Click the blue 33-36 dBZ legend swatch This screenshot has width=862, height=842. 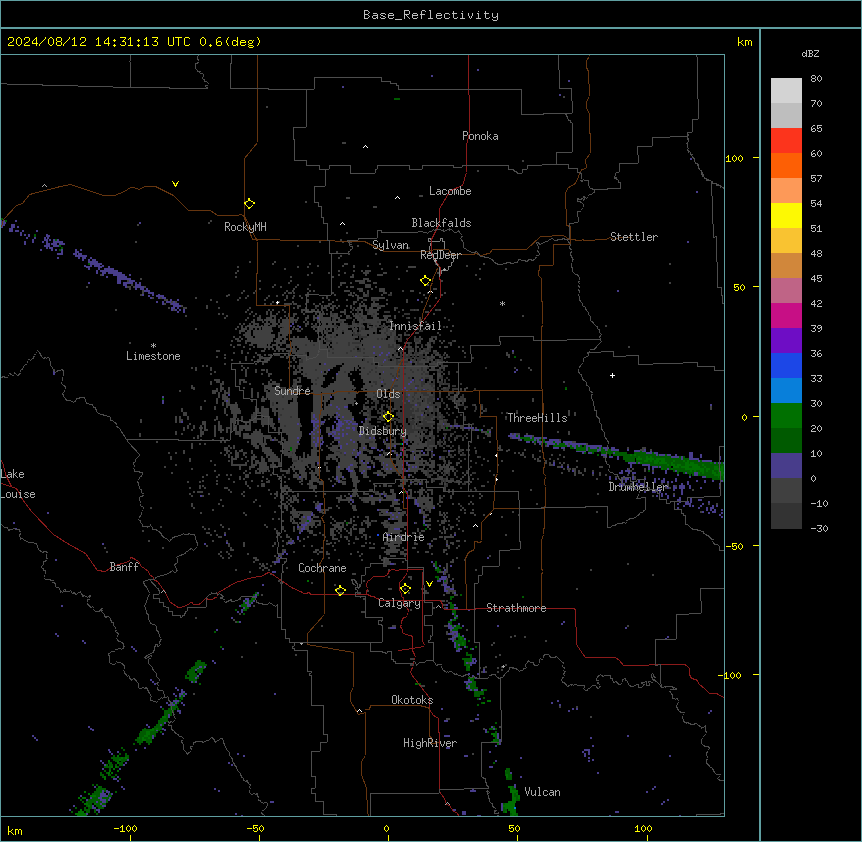(x=786, y=365)
